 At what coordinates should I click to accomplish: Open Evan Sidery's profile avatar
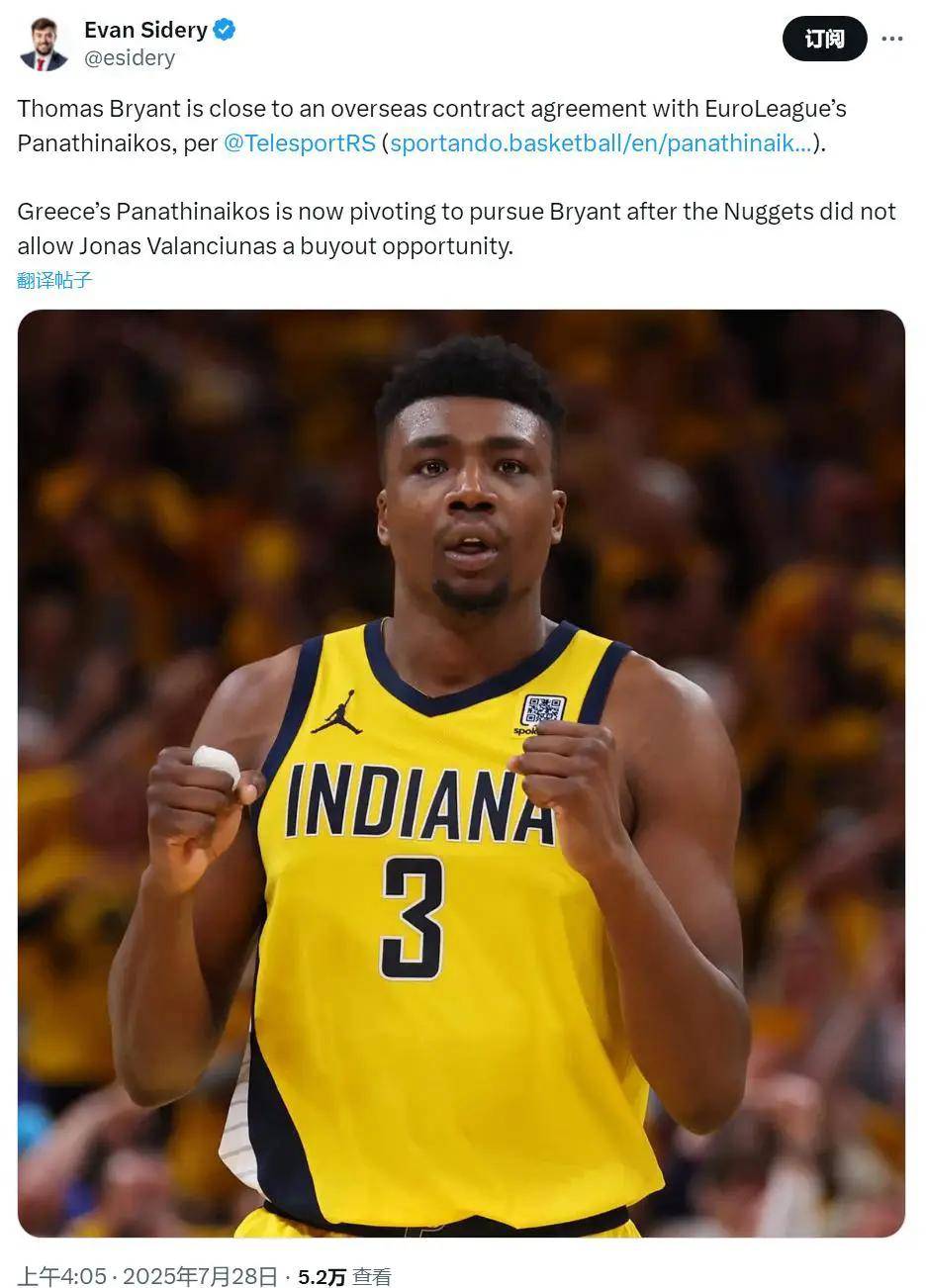(44, 45)
